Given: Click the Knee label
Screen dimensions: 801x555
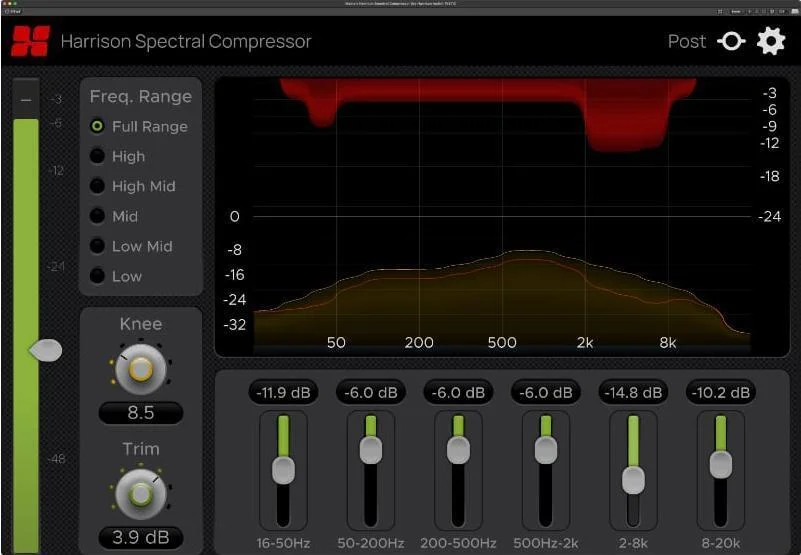Looking at the screenshot, I should tap(140, 324).
